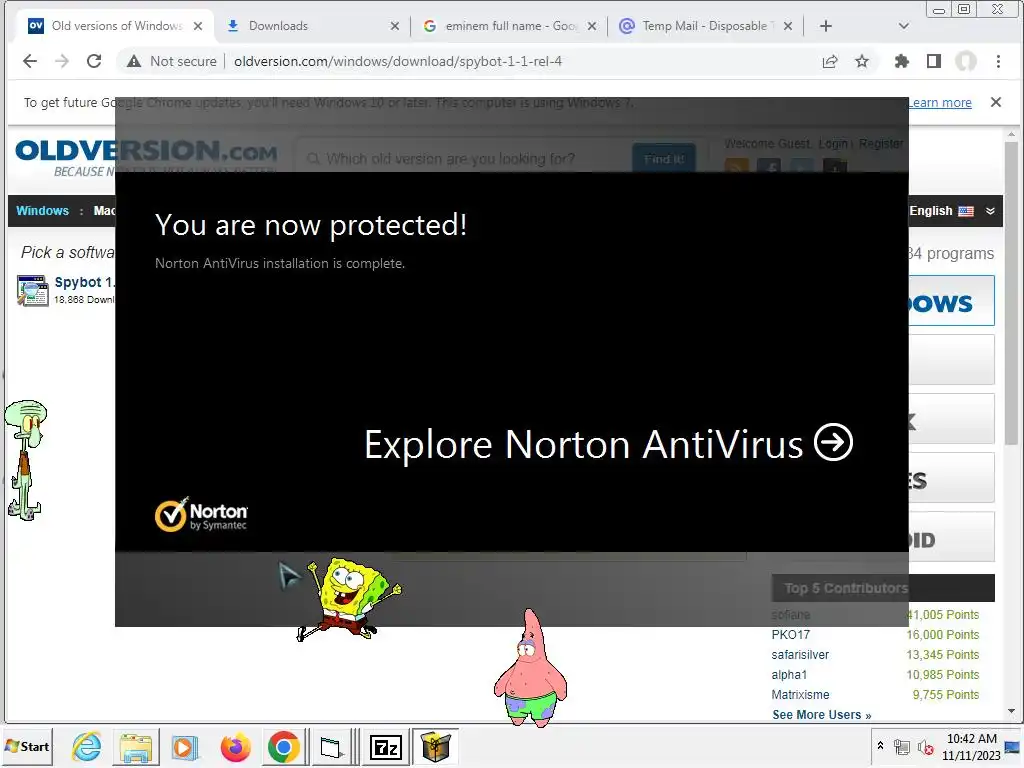Open the Spybot software icon
The image size is (1024, 768).
pos(33,291)
